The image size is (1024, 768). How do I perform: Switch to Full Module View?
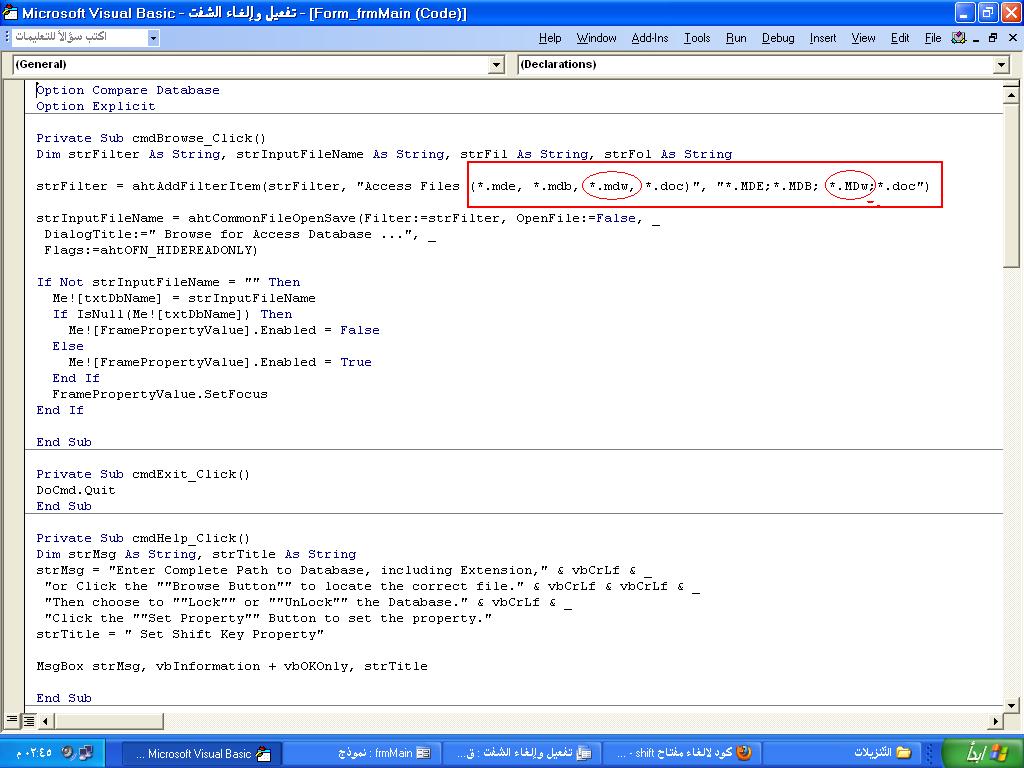29,721
